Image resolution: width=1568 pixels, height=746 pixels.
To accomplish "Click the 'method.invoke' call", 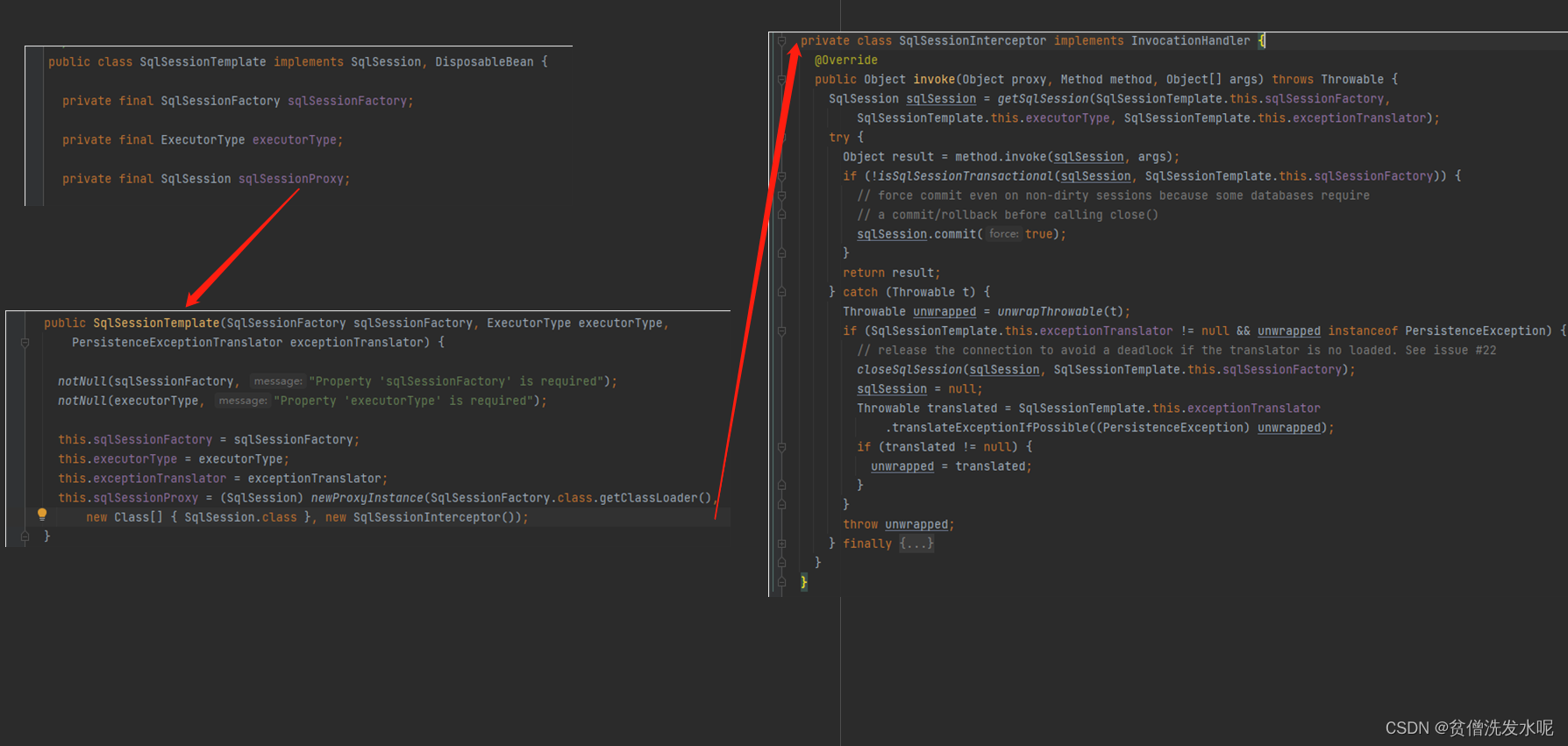I will click(x=1000, y=157).
